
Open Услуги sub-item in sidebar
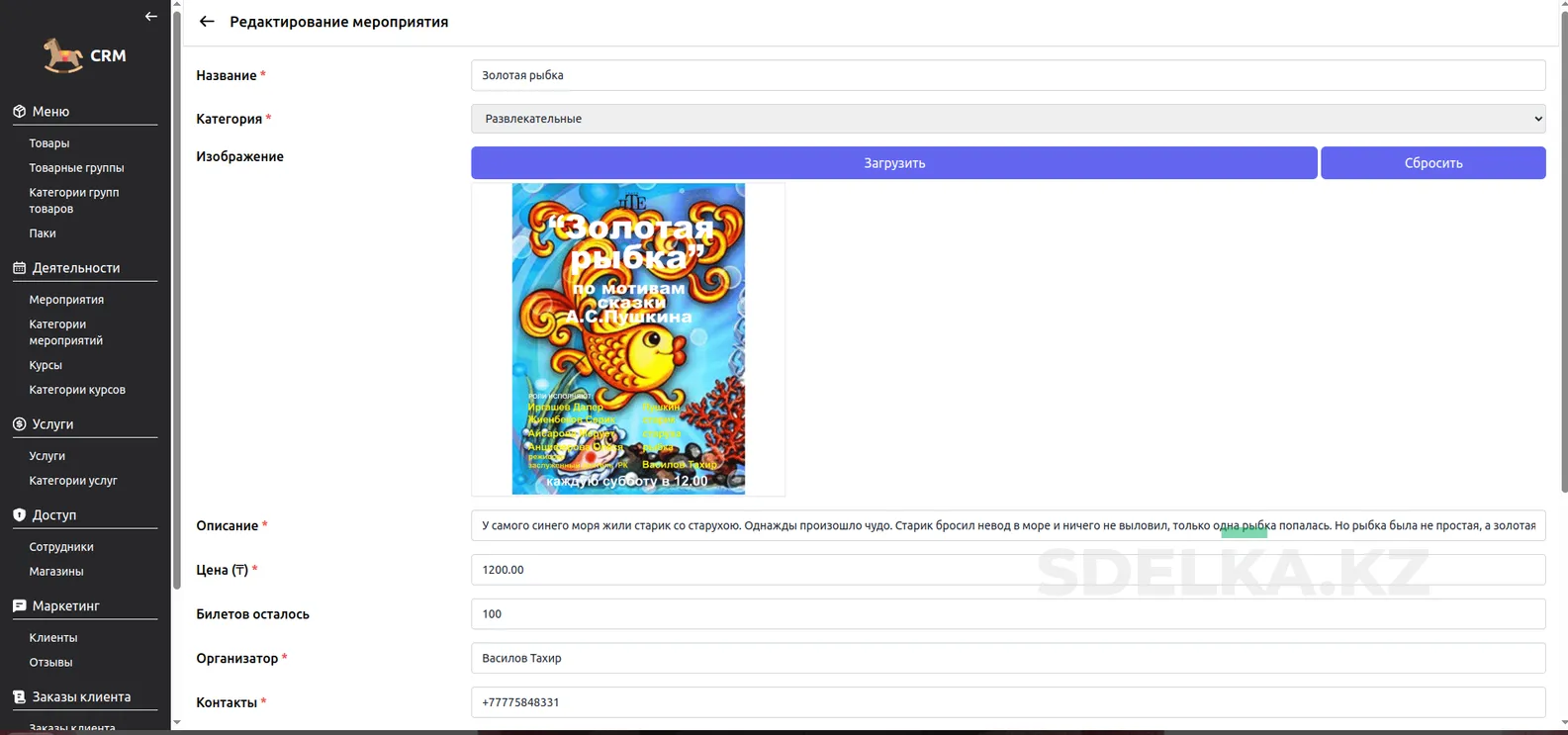[47, 456]
